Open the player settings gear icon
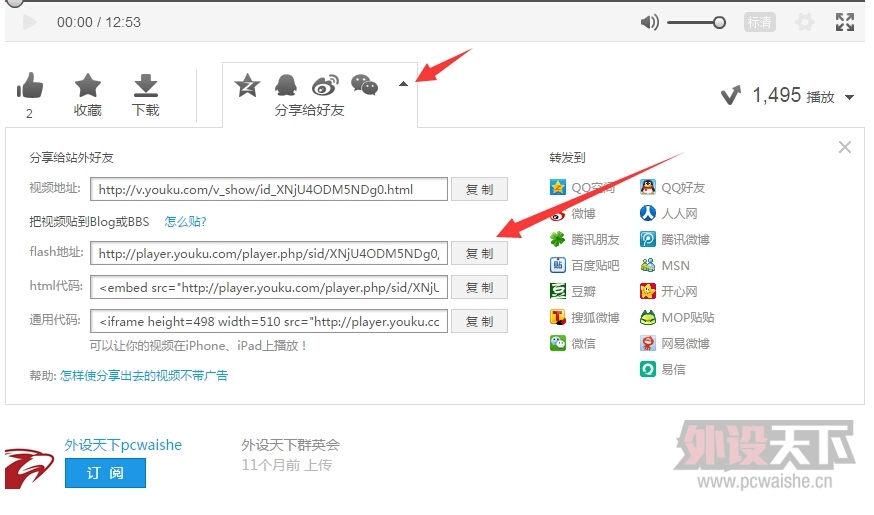Image resolution: width=874 pixels, height=515 pixels. [x=804, y=22]
